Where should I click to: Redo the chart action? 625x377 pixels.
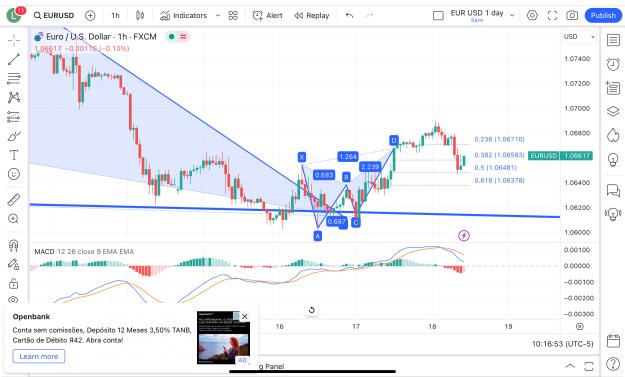tap(369, 16)
